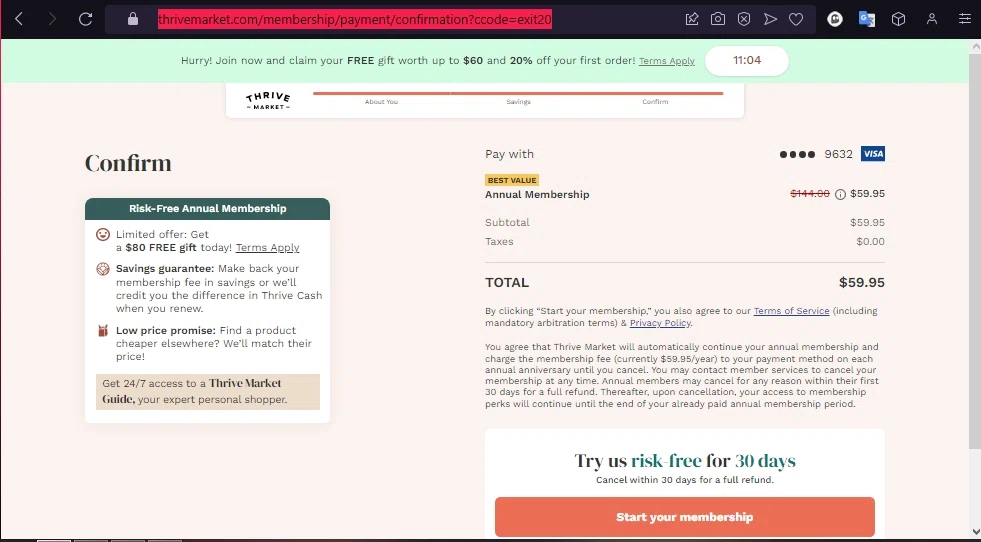The image size is (981, 542).
Task: Click the Savings guarantee badge icon
Action: pyautogui.click(x=103, y=269)
